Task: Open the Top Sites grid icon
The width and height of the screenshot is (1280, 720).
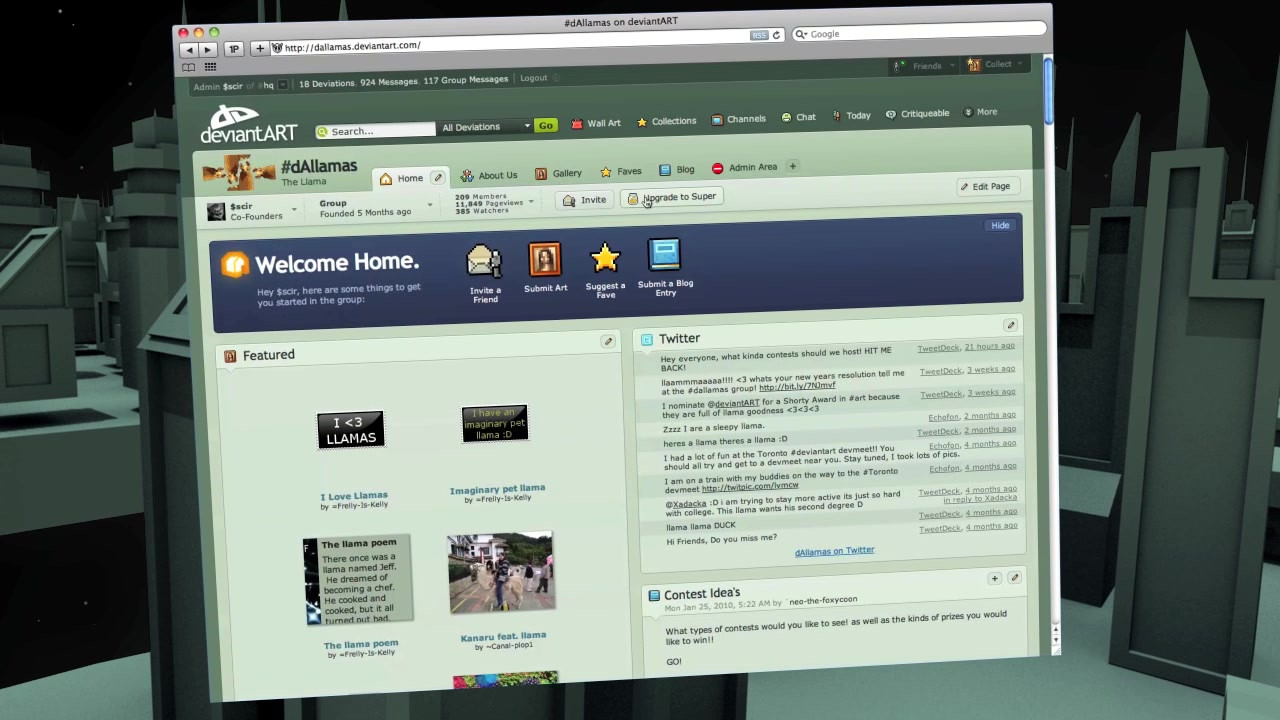Action: pyautogui.click(x=210, y=67)
